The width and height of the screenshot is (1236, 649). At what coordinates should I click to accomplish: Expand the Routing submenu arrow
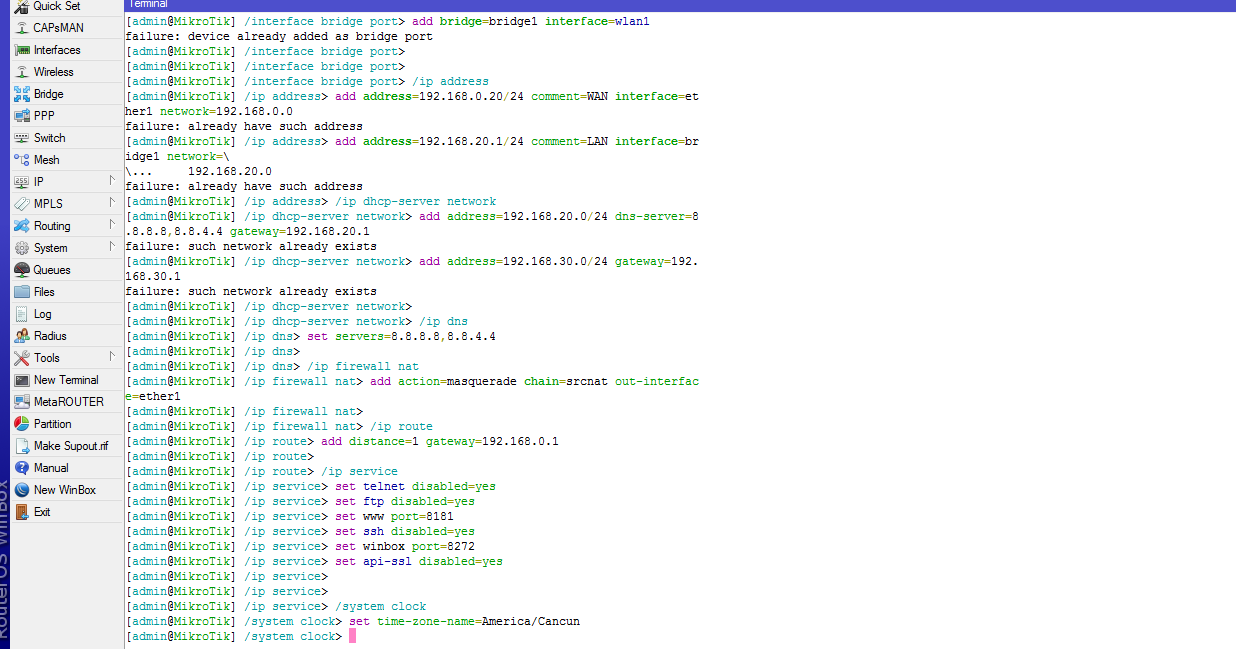click(x=112, y=225)
